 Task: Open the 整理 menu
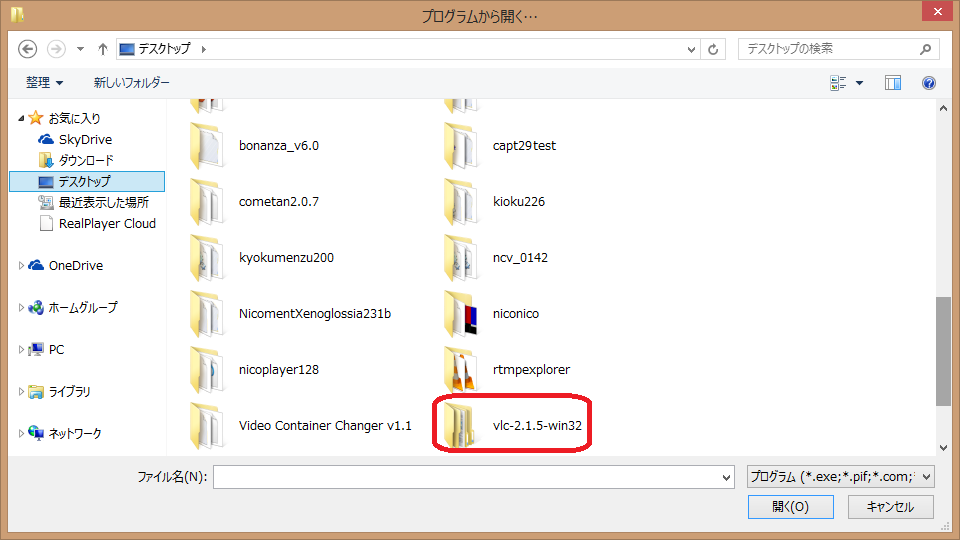[44, 82]
